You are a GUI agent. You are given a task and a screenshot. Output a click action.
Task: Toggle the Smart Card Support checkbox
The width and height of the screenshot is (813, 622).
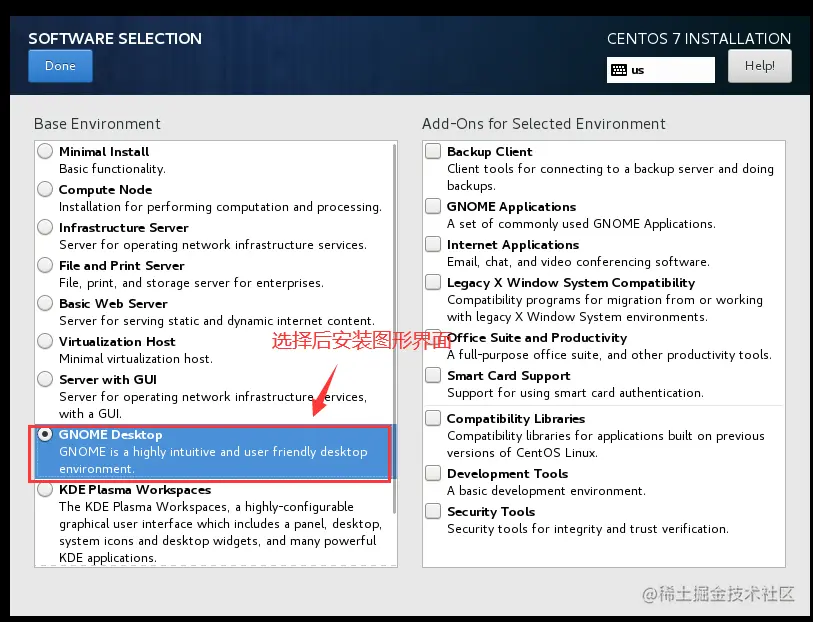pyautogui.click(x=433, y=375)
